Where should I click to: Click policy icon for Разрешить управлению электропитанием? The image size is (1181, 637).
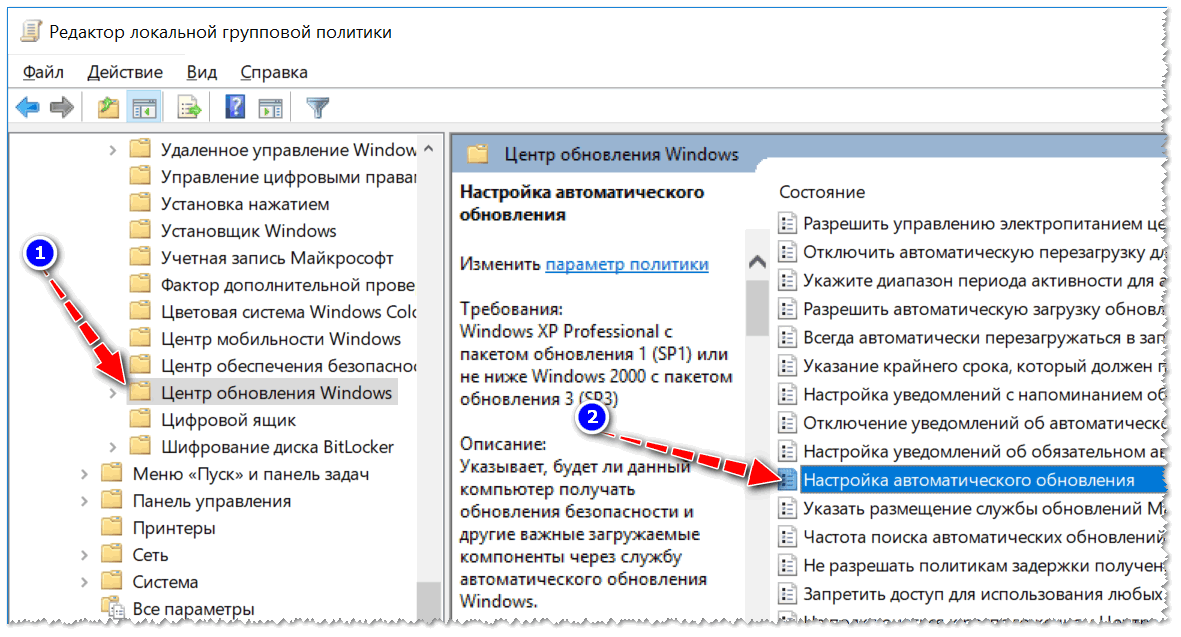[x=787, y=223]
